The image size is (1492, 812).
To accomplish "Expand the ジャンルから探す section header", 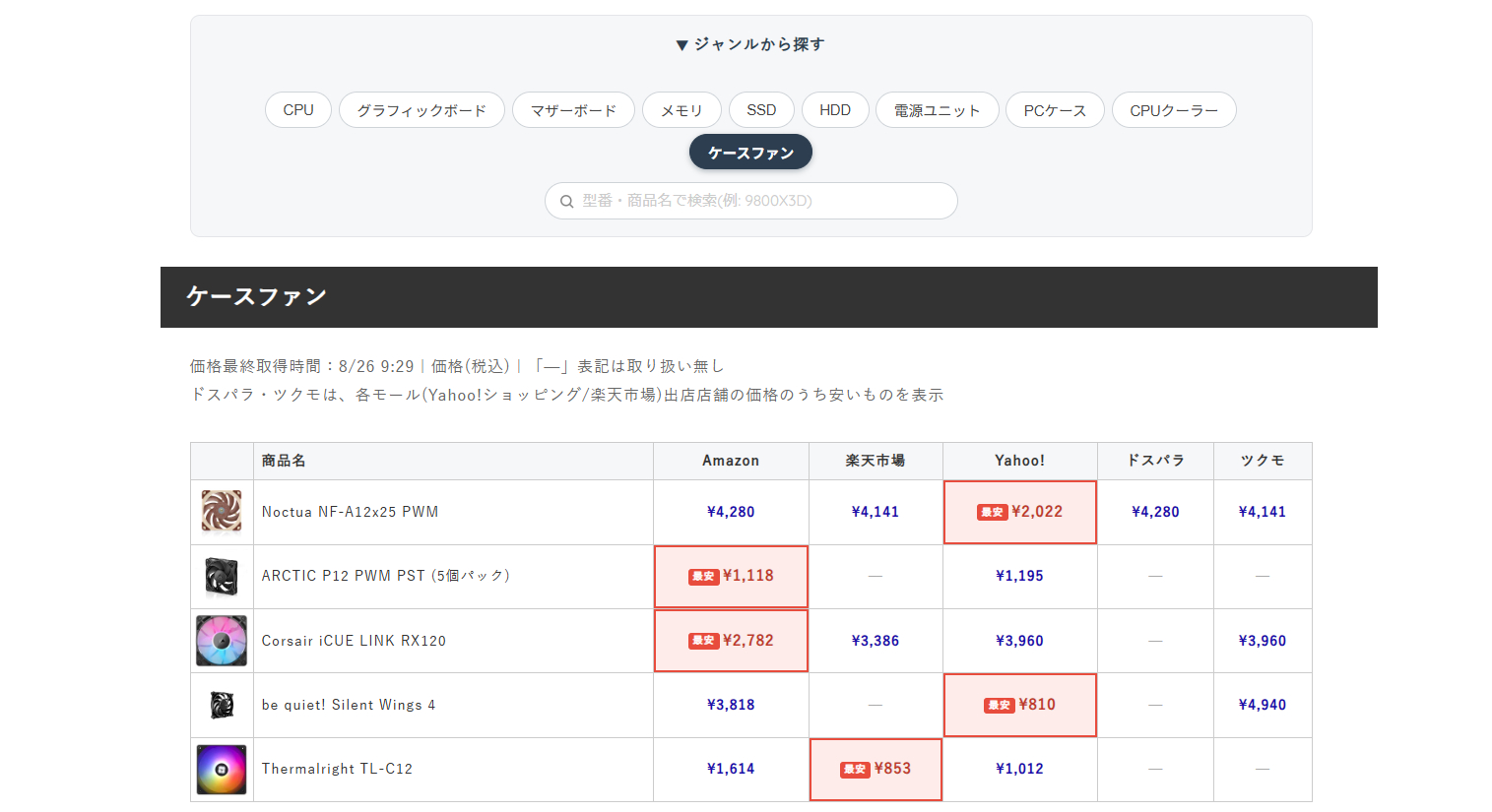I will pyautogui.click(x=750, y=44).
